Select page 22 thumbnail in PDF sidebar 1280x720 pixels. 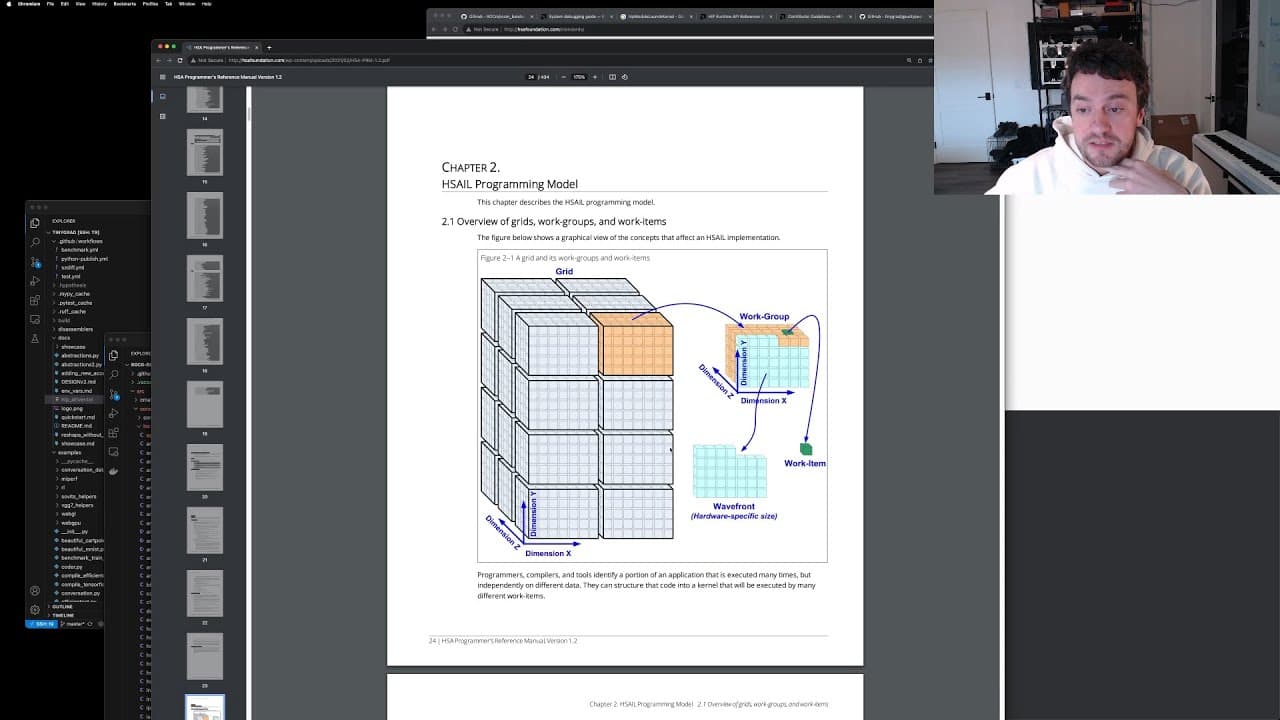tap(205, 593)
